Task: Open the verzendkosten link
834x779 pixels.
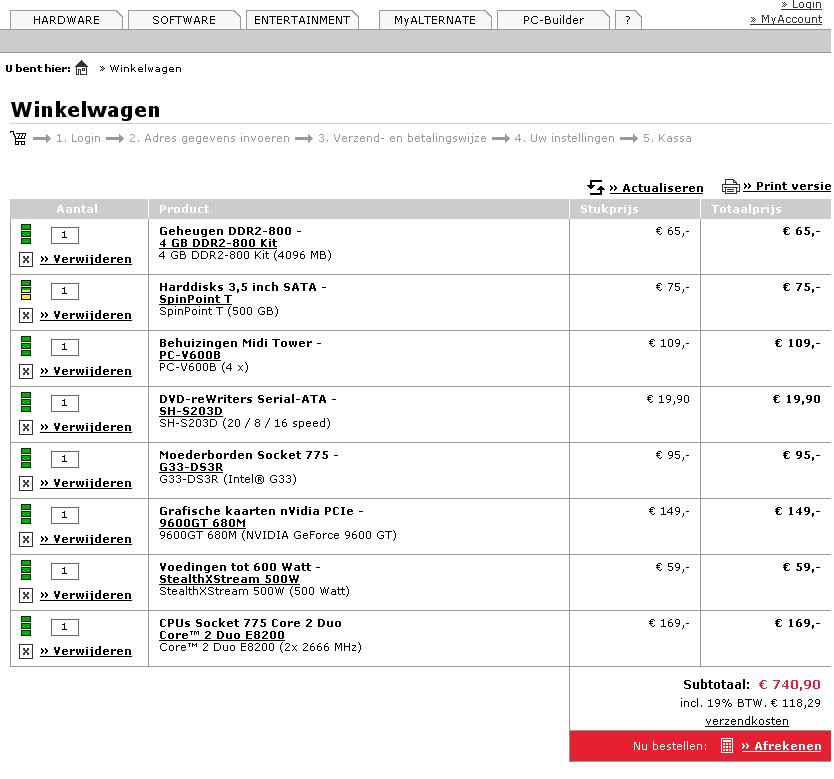Action: 746,721
